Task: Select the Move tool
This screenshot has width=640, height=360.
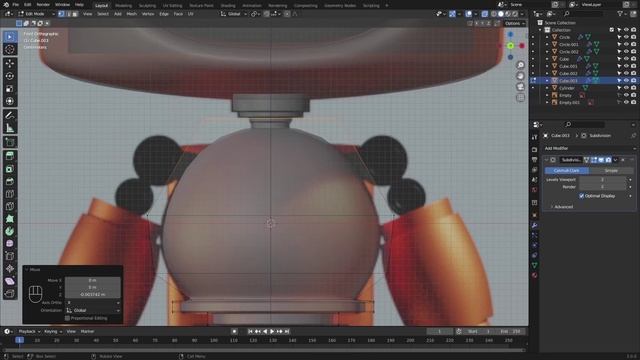Action: tap(10, 63)
